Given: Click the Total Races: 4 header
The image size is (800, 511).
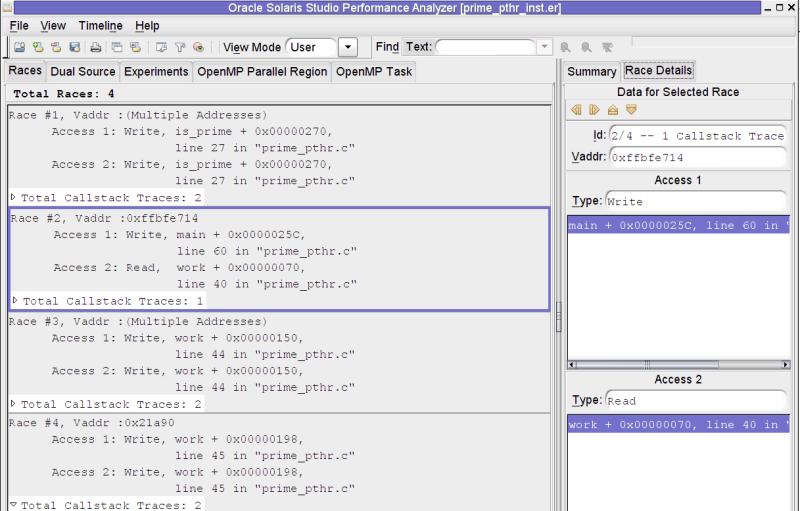Looking at the screenshot, I should (64, 93).
